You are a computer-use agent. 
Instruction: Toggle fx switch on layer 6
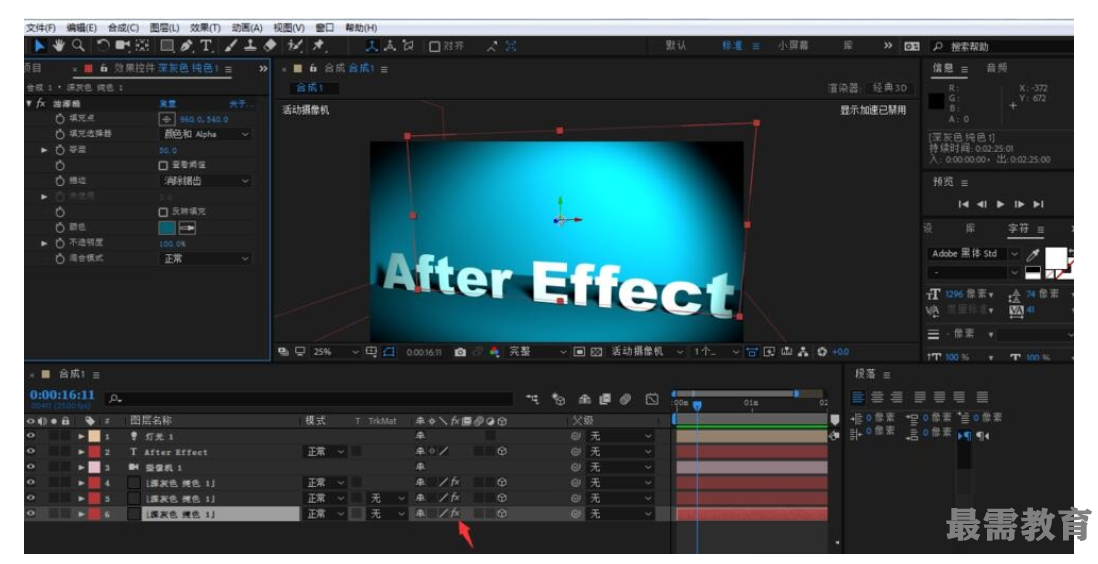click(455, 513)
